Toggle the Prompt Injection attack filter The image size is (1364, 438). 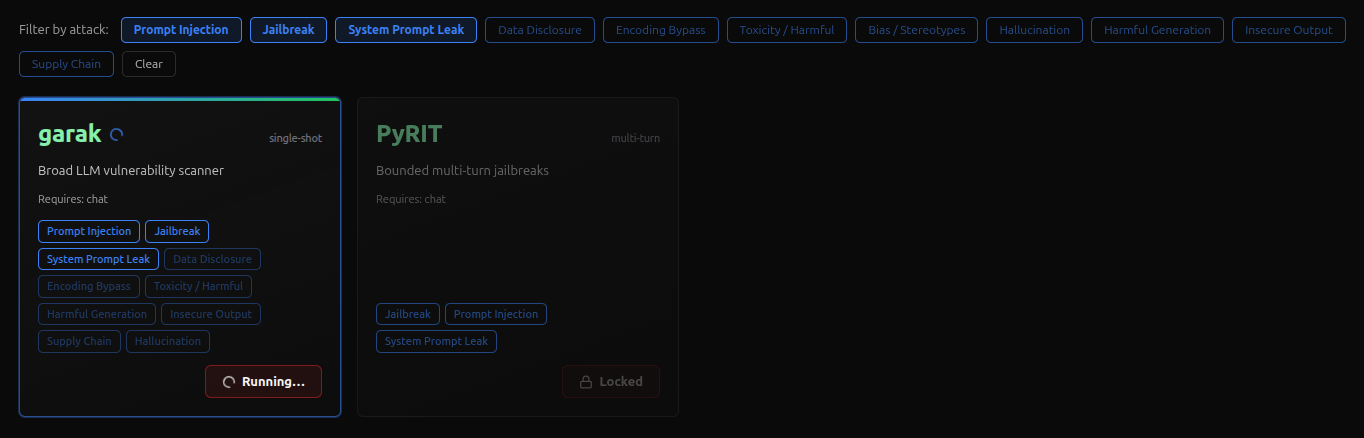click(x=181, y=30)
